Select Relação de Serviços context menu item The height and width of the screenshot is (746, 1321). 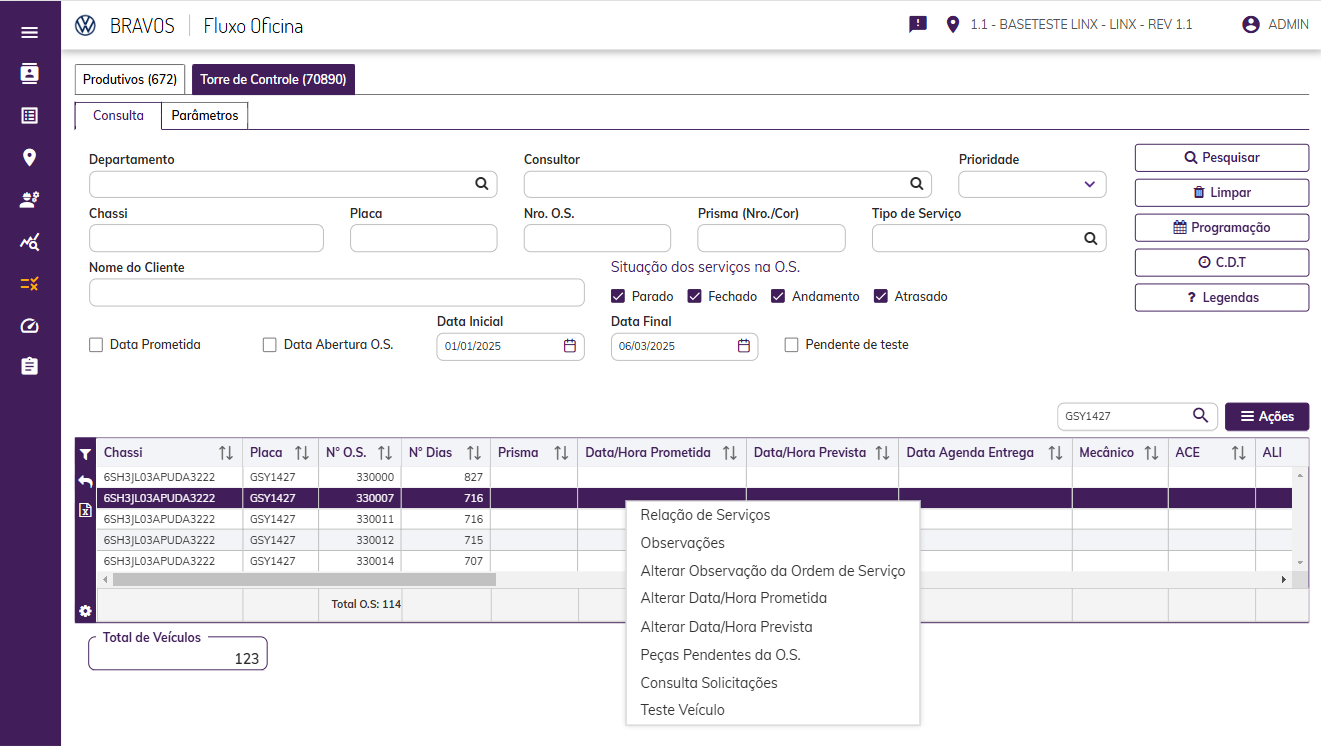pyautogui.click(x=705, y=515)
